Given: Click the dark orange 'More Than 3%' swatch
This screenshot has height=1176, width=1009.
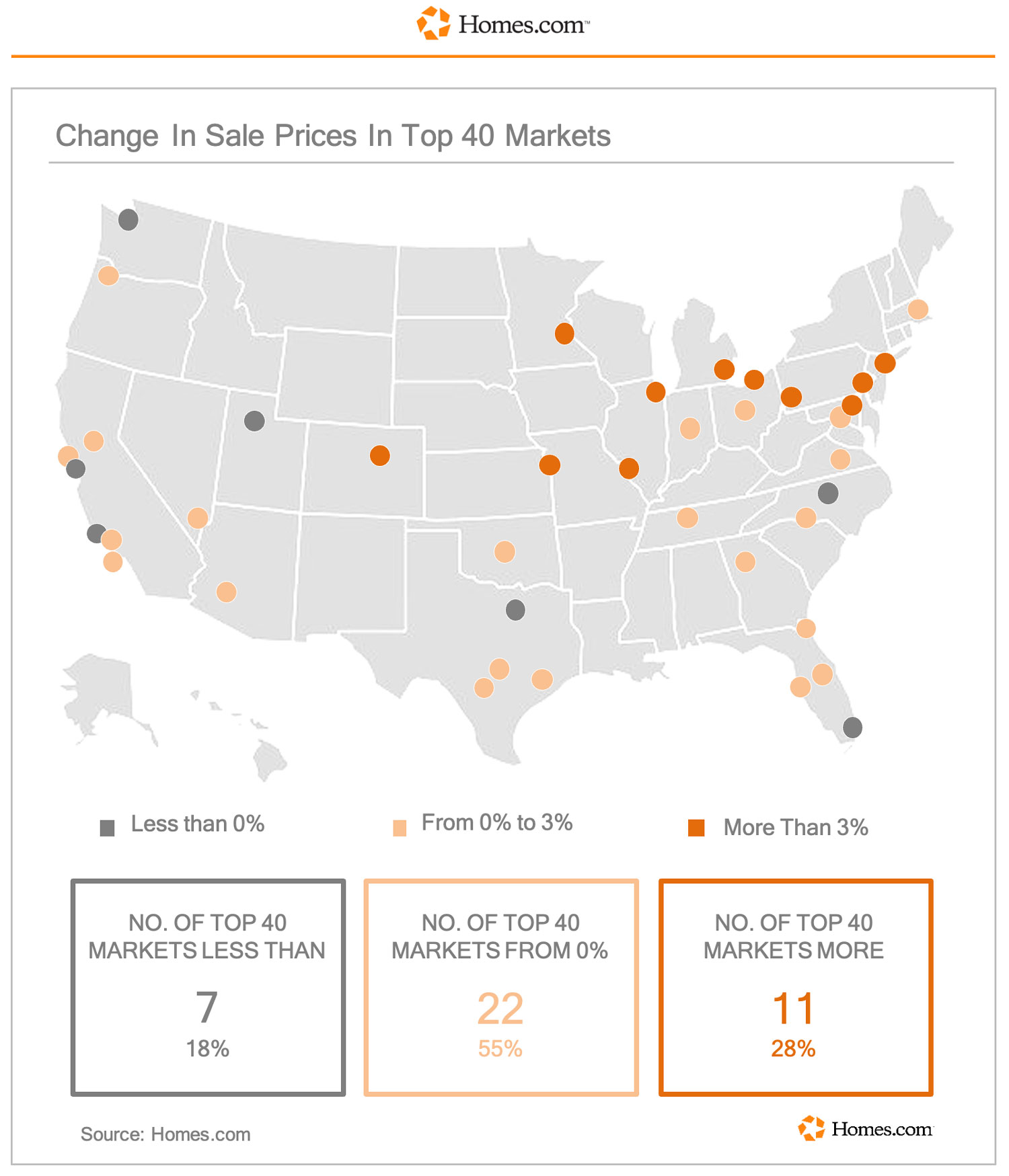Looking at the screenshot, I should pos(696,828).
